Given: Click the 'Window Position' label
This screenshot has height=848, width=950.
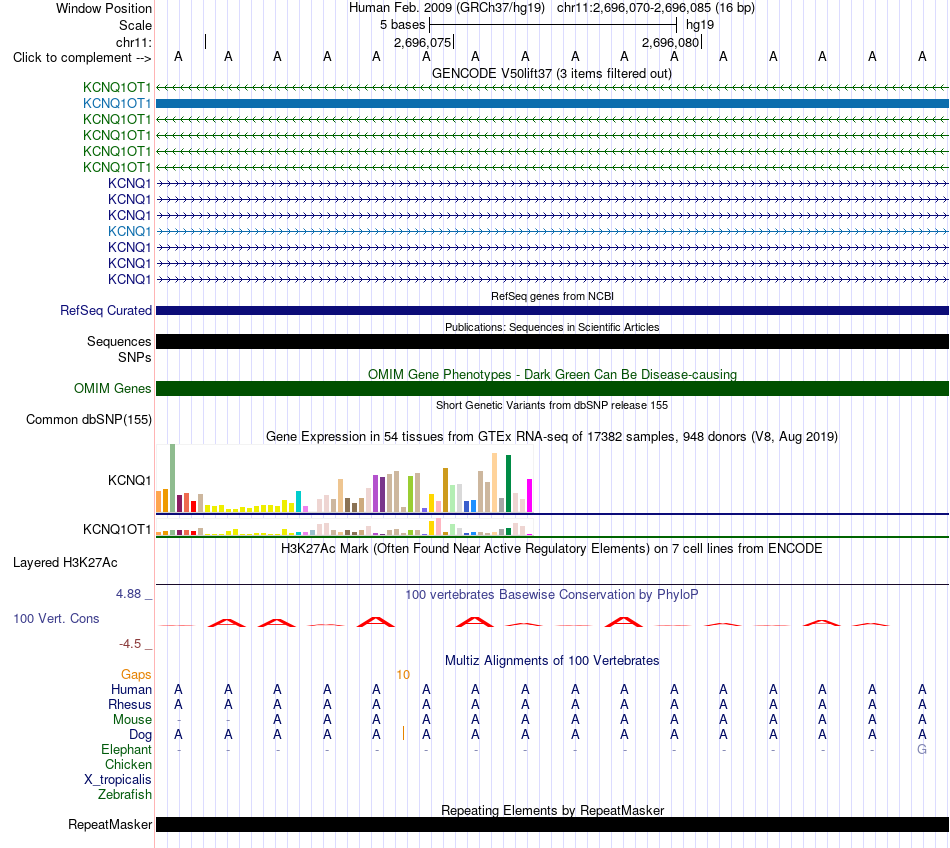Looking at the screenshot, I should coord(104,8).
